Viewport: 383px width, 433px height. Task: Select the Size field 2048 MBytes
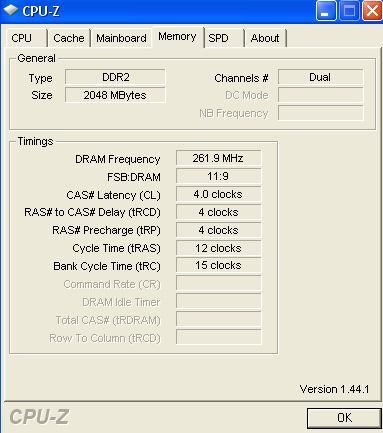pyautogui.click(x=115, y=95)
